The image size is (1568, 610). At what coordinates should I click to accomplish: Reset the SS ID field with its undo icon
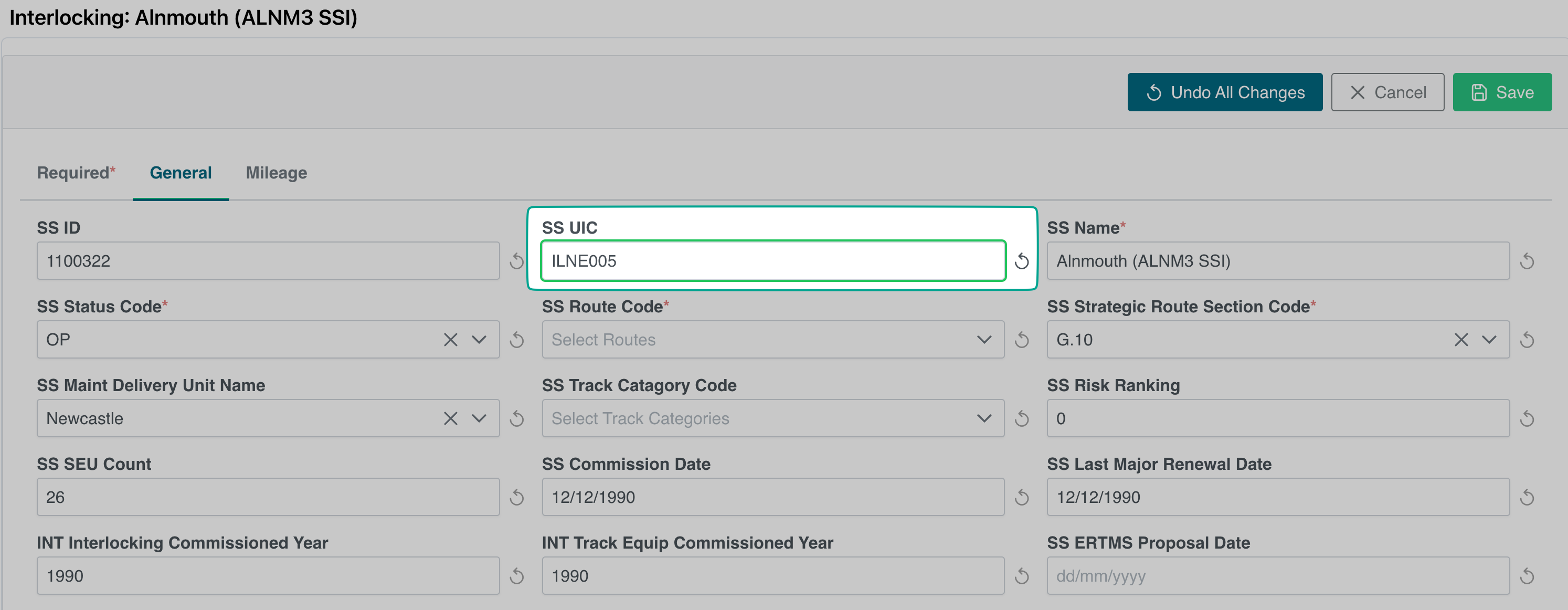[x=517, y=261]
